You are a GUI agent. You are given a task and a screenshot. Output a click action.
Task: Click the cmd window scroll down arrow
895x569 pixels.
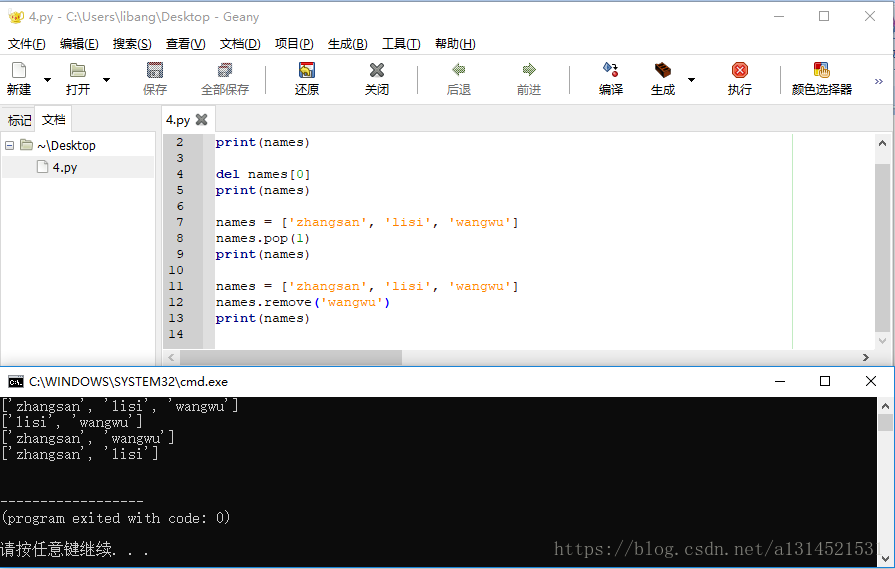pos(885,559)
